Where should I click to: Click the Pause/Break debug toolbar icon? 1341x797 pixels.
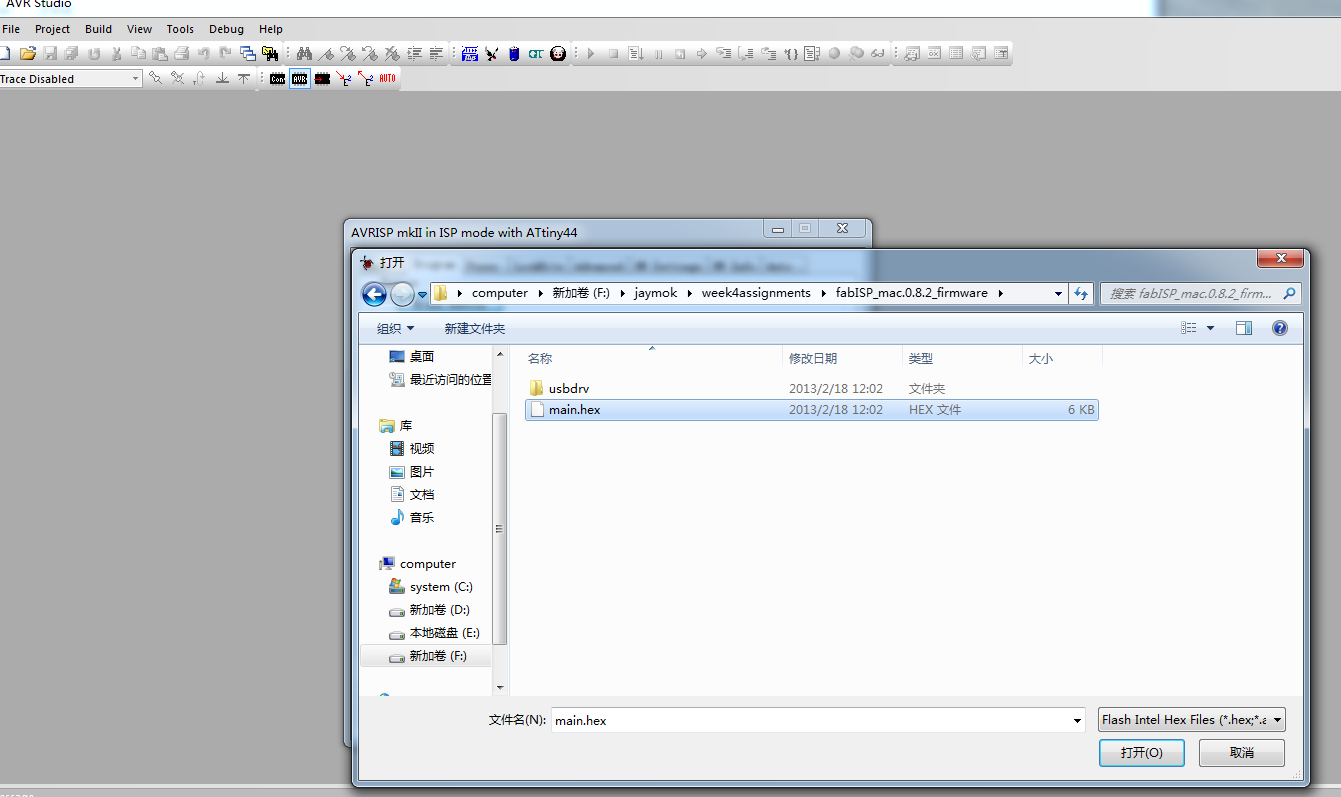[x=658, y=54]
